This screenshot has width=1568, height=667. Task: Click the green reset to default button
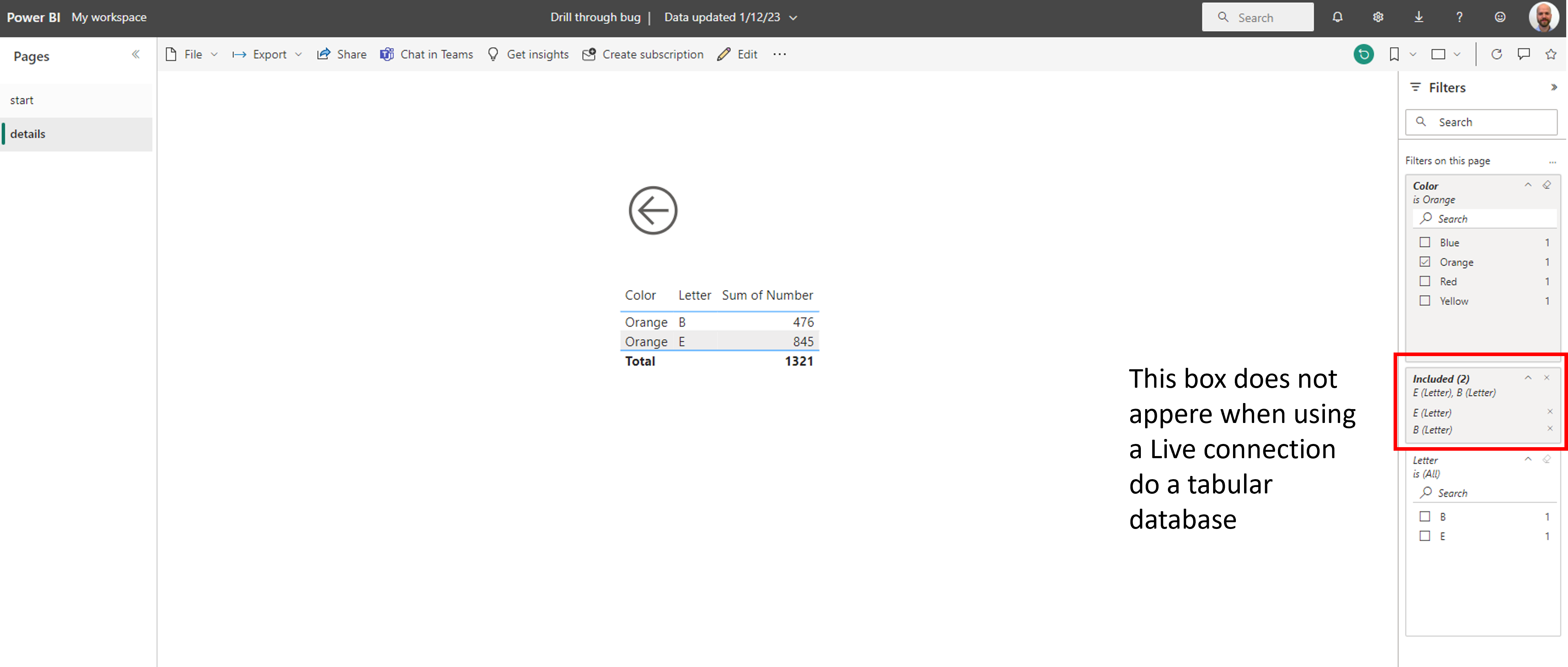1363,54
